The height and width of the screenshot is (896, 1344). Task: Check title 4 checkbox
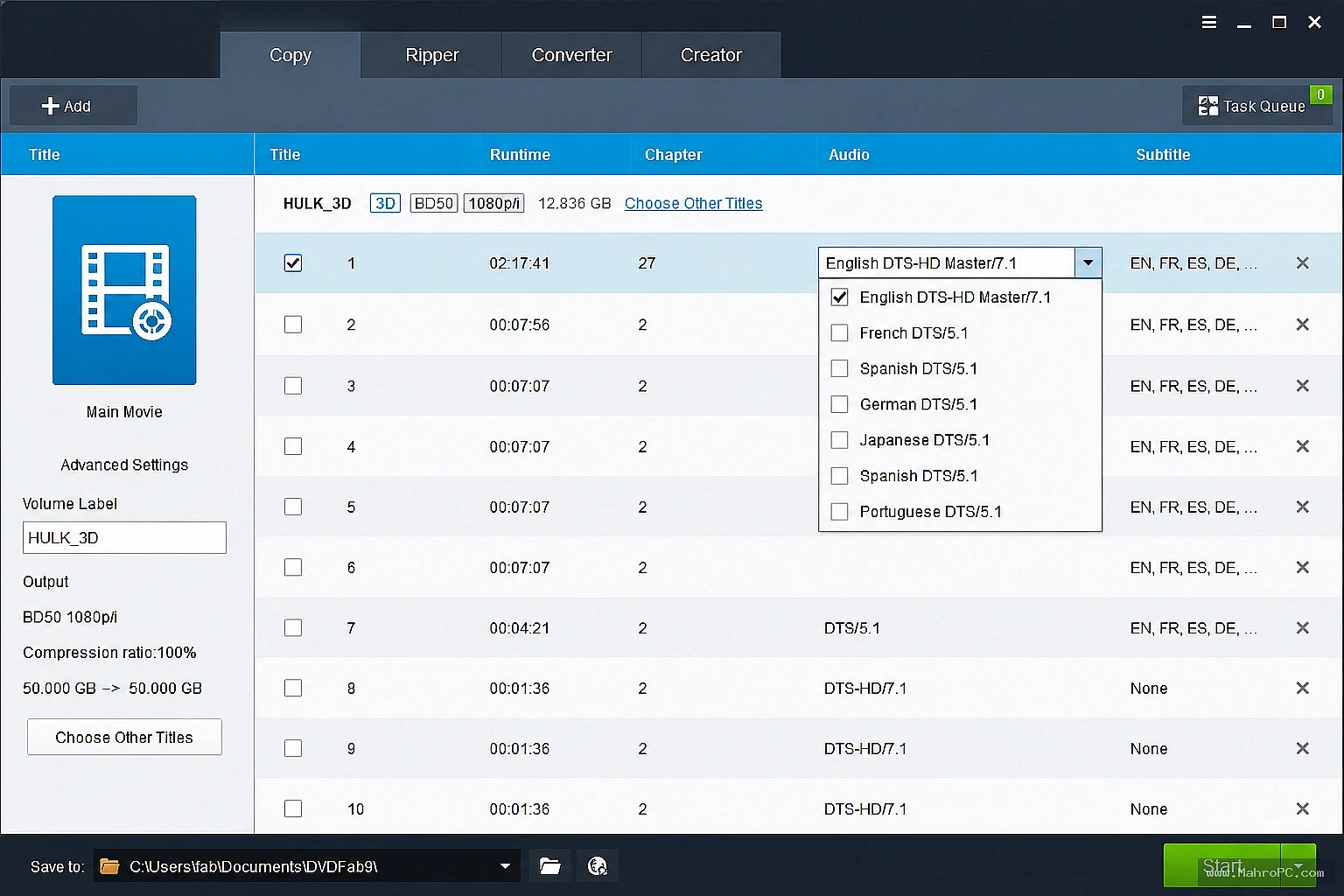pos(293,446)
